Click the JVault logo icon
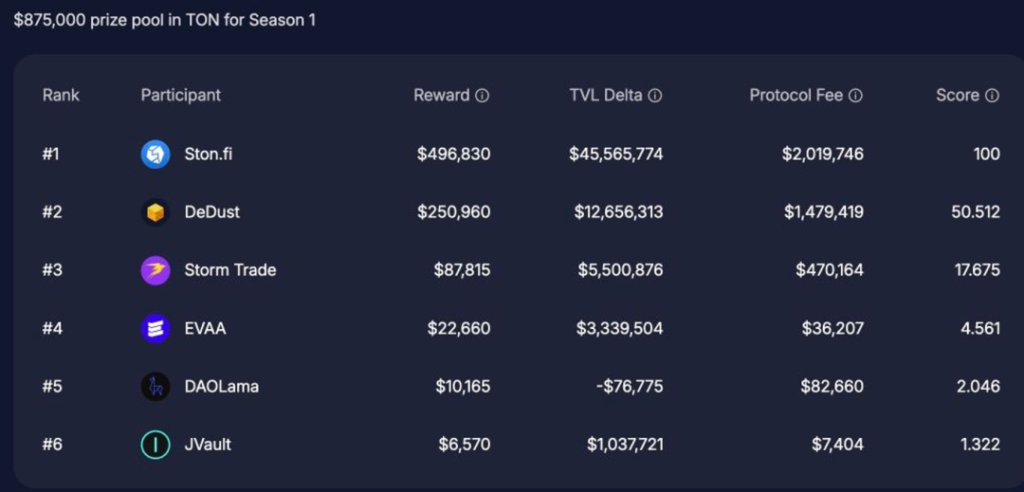This screenshot has height=492, width=1024. (x=155, y=444)
